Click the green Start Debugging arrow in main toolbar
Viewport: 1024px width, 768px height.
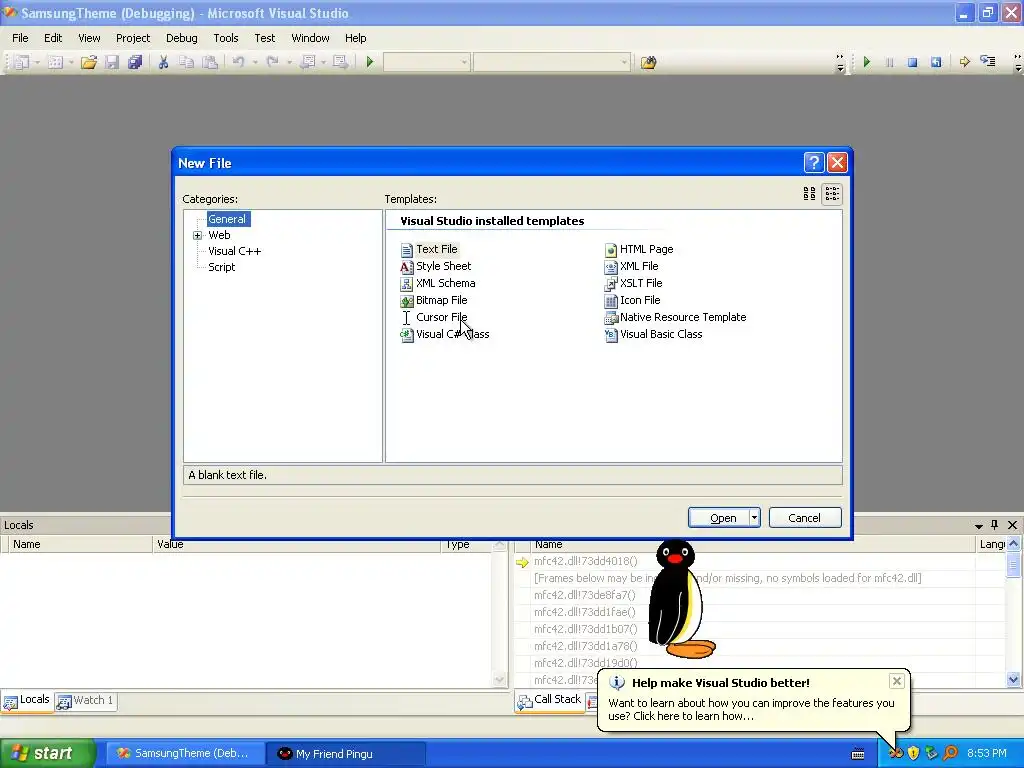[370, 62]
